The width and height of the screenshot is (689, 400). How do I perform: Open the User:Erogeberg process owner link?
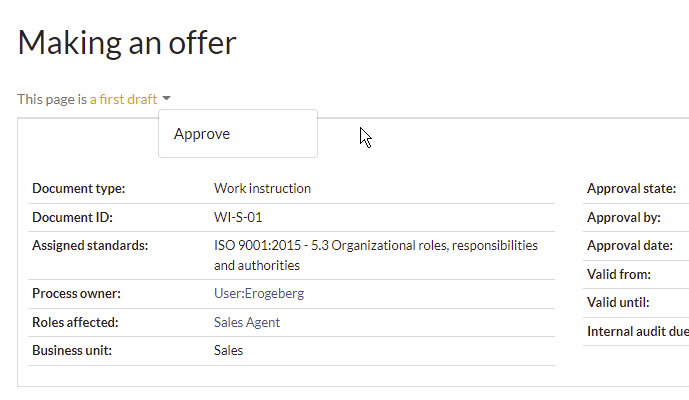pyautogui.click(x=259, y=293)
